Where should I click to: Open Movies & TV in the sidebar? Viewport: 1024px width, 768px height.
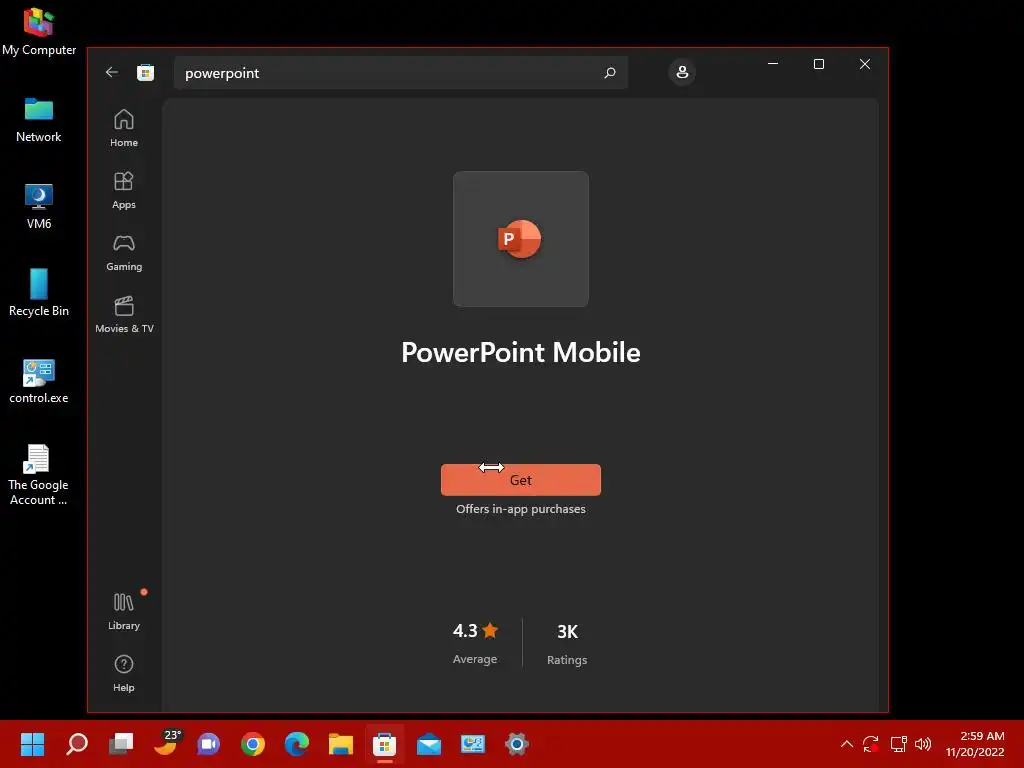coord(123,314)
